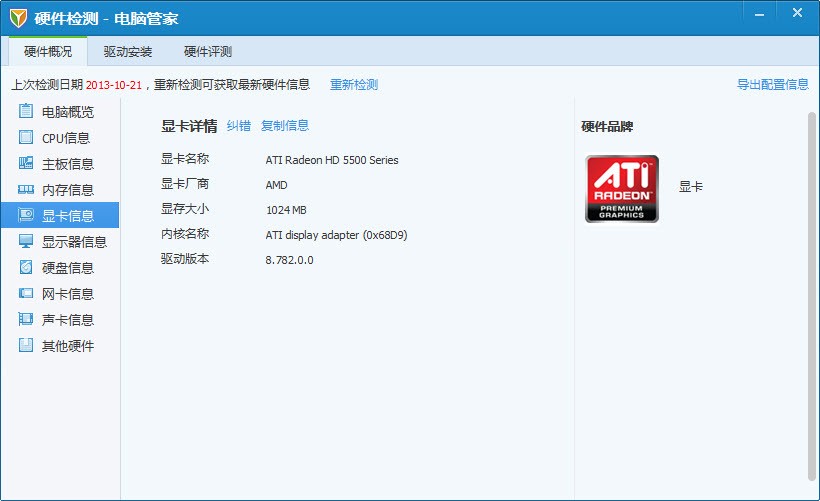820x501 pixels.
Task: Click 导出配置信息 to export the configuration
Action: [x=772, y=85]
